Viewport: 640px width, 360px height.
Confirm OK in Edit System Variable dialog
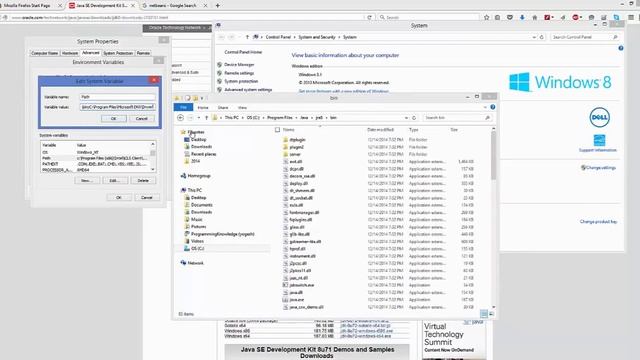pyautogui.click(x=113, y=118)
